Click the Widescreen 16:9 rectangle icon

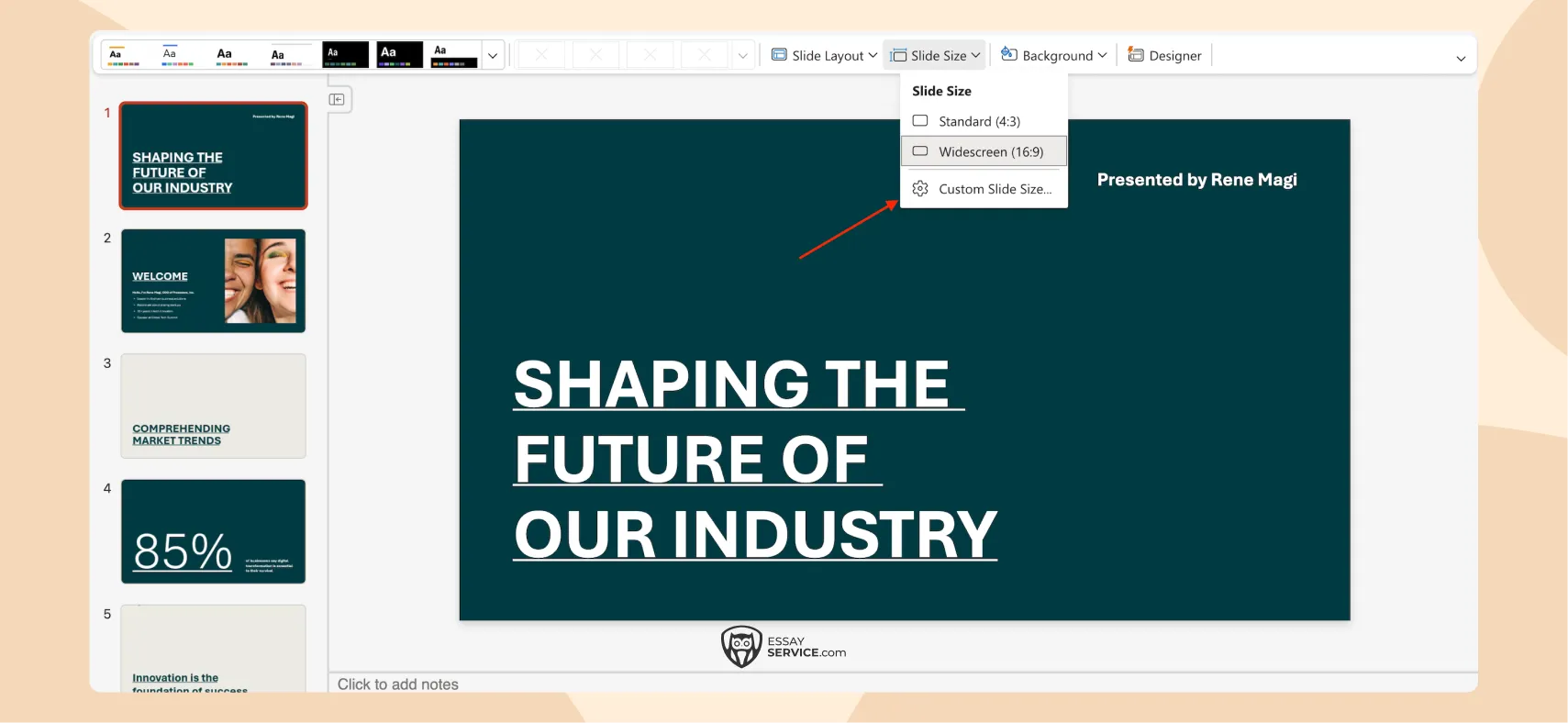920,151
